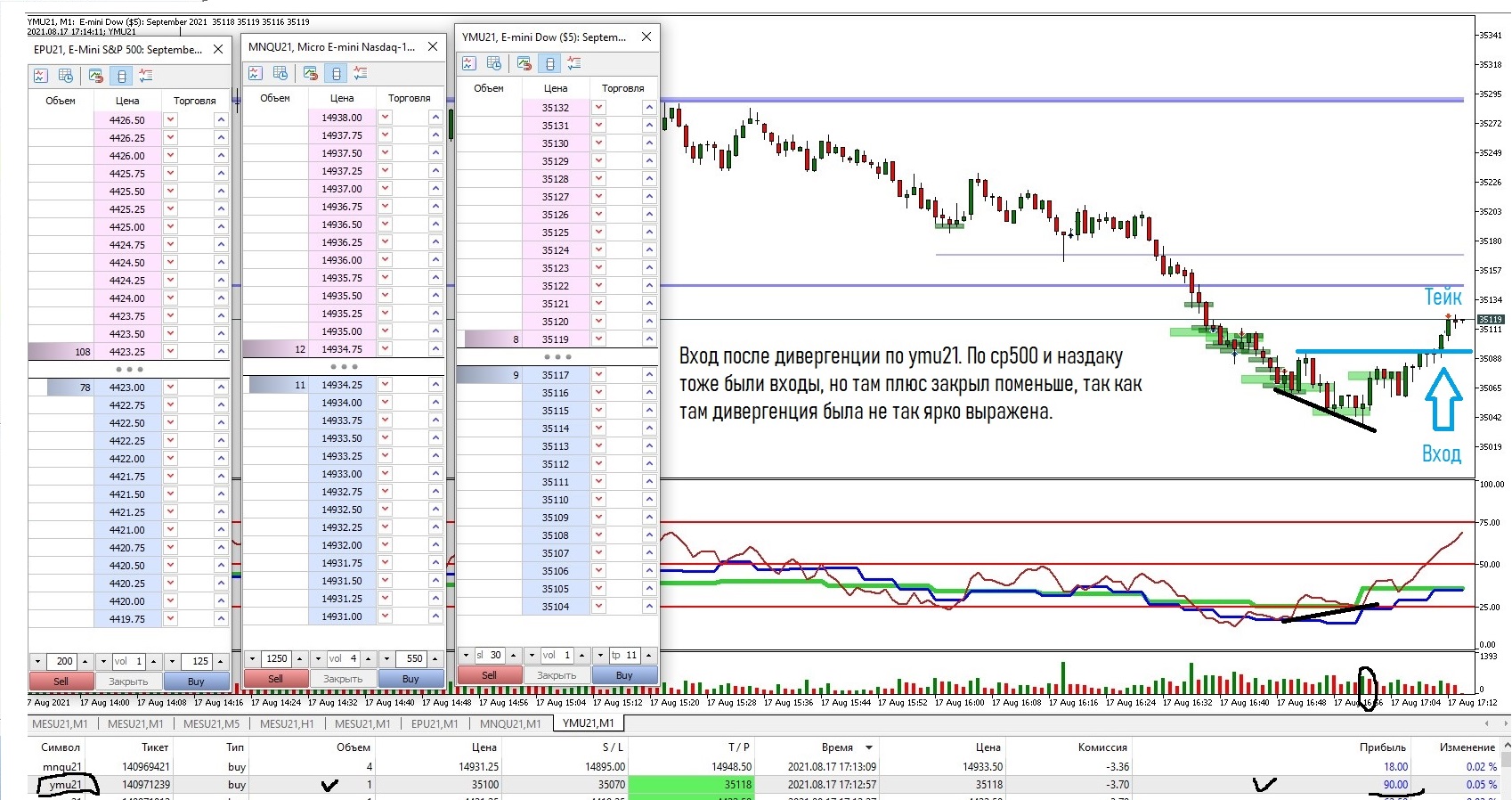Click the red sell arrow at 4420.00

[170, 601]
